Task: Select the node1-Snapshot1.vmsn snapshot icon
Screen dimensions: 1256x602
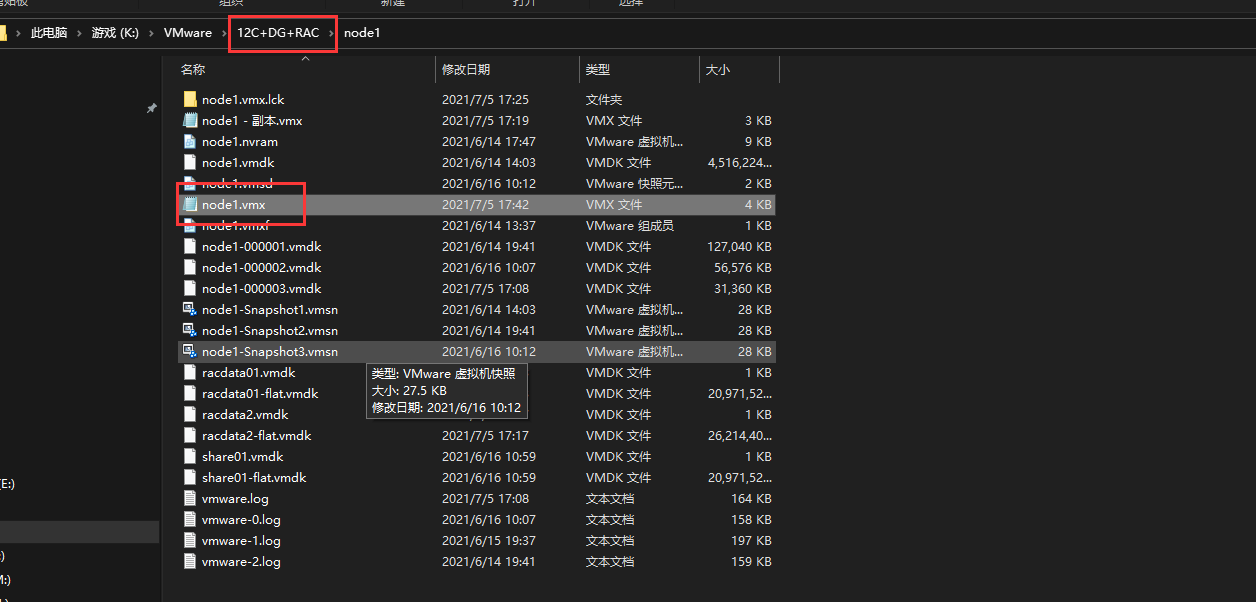Action: [190, 309]
